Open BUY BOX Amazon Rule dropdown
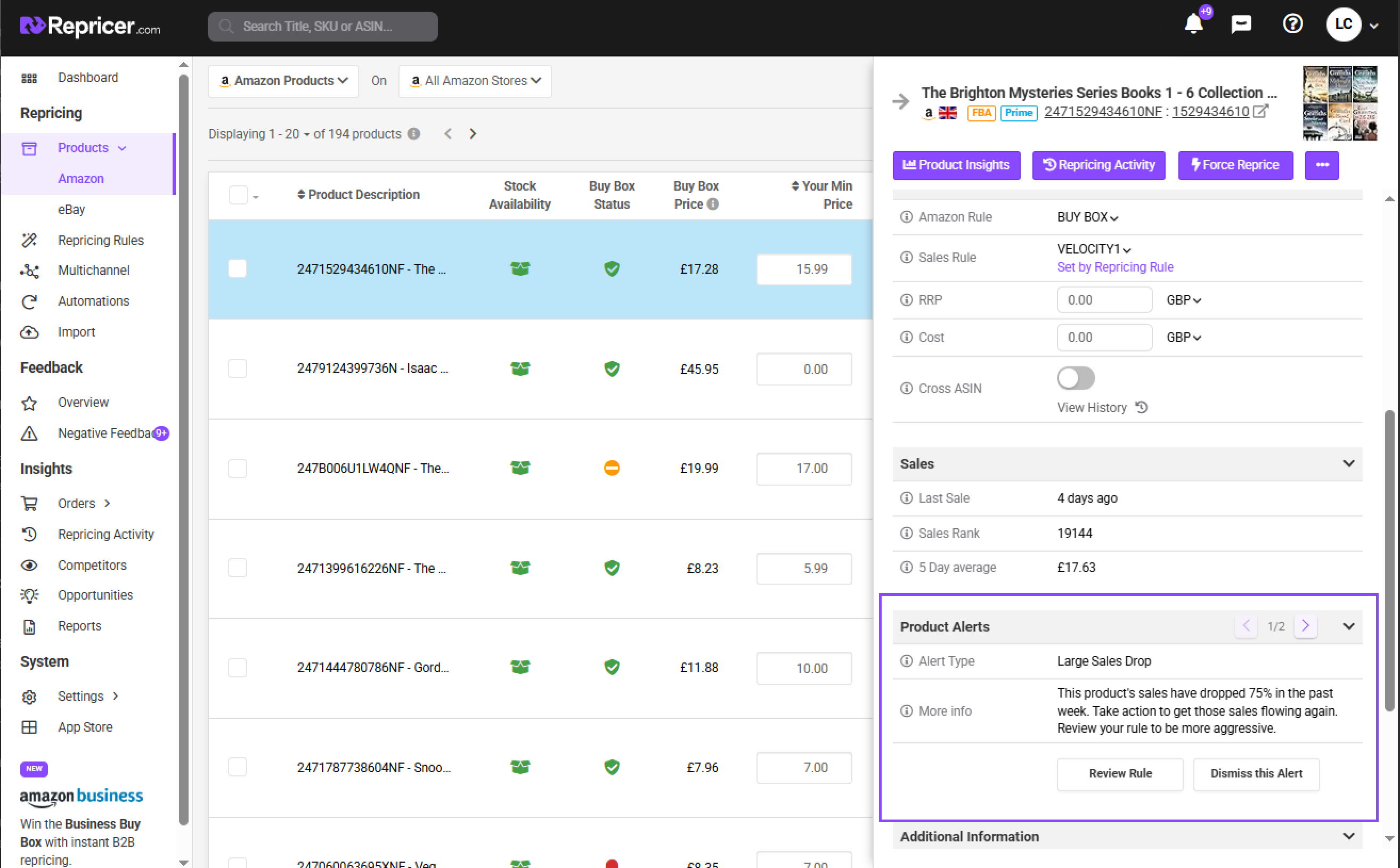1400x868 pixels. [1087, 217]
